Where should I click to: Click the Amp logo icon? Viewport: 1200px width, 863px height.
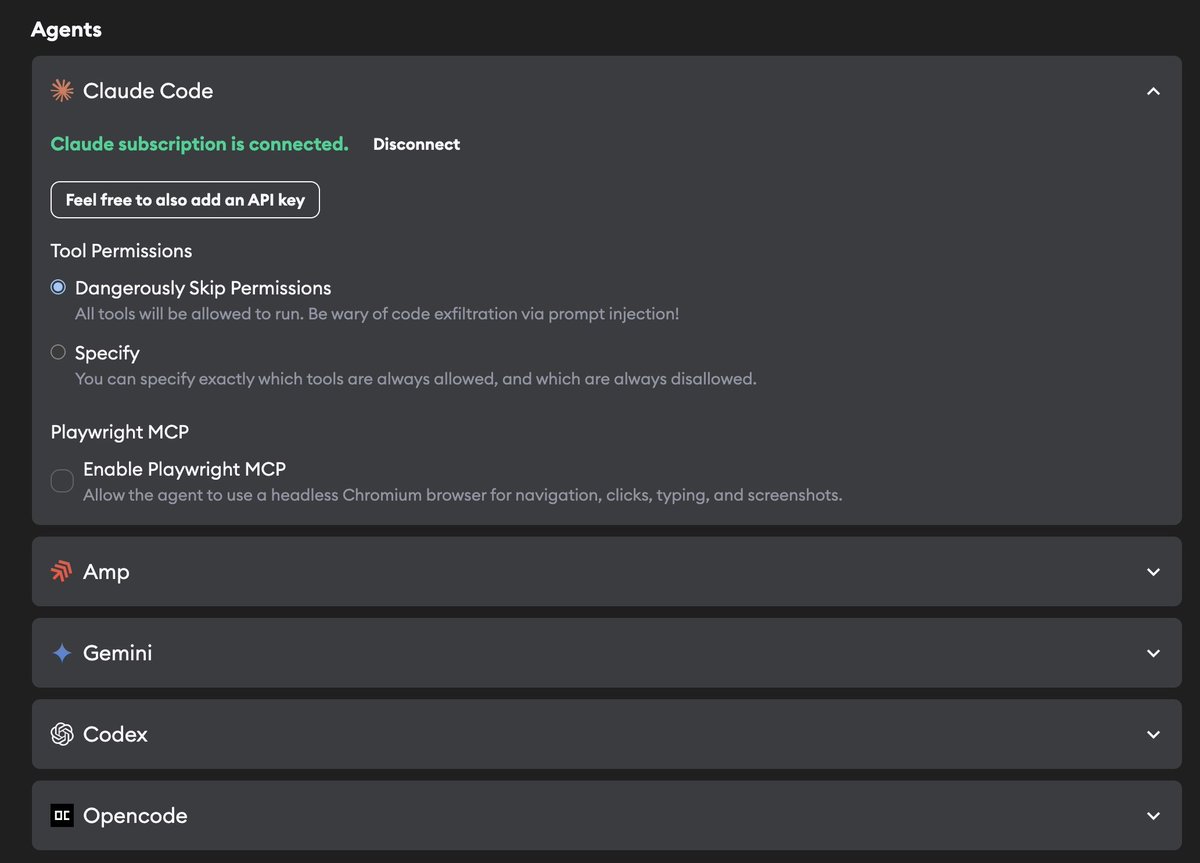pyautogui.click(x=62, y=572)
